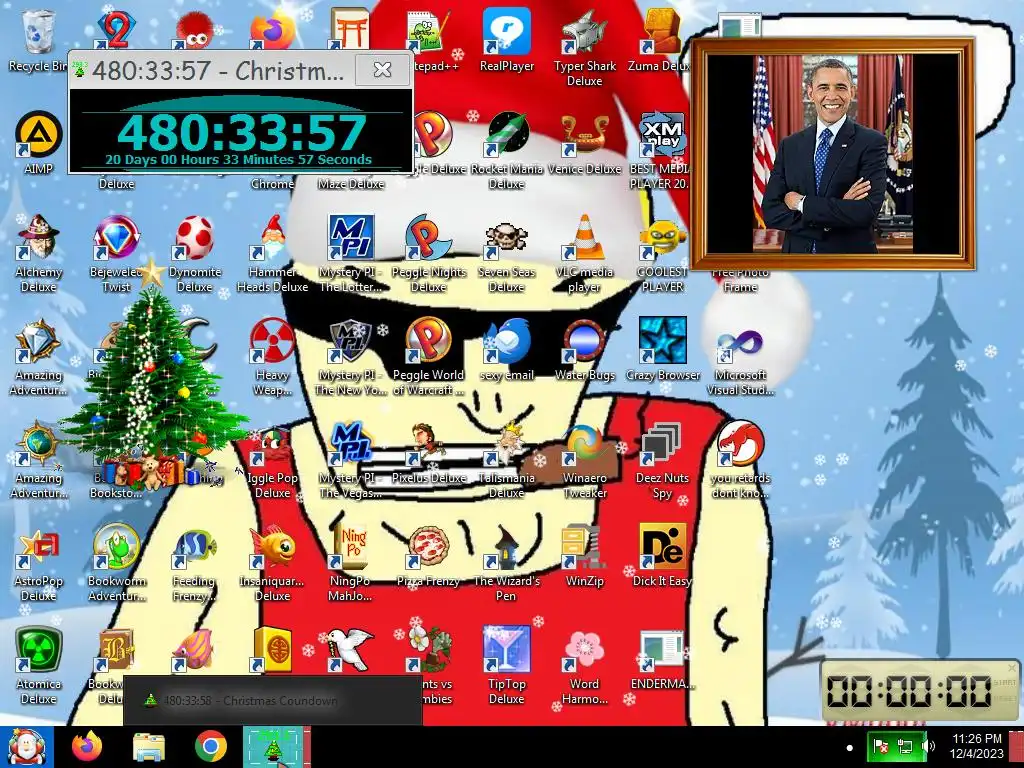Screen dimensions: 1024x768
Task: Open Bookworm Adventures shortcut
Action: [116, 564]
